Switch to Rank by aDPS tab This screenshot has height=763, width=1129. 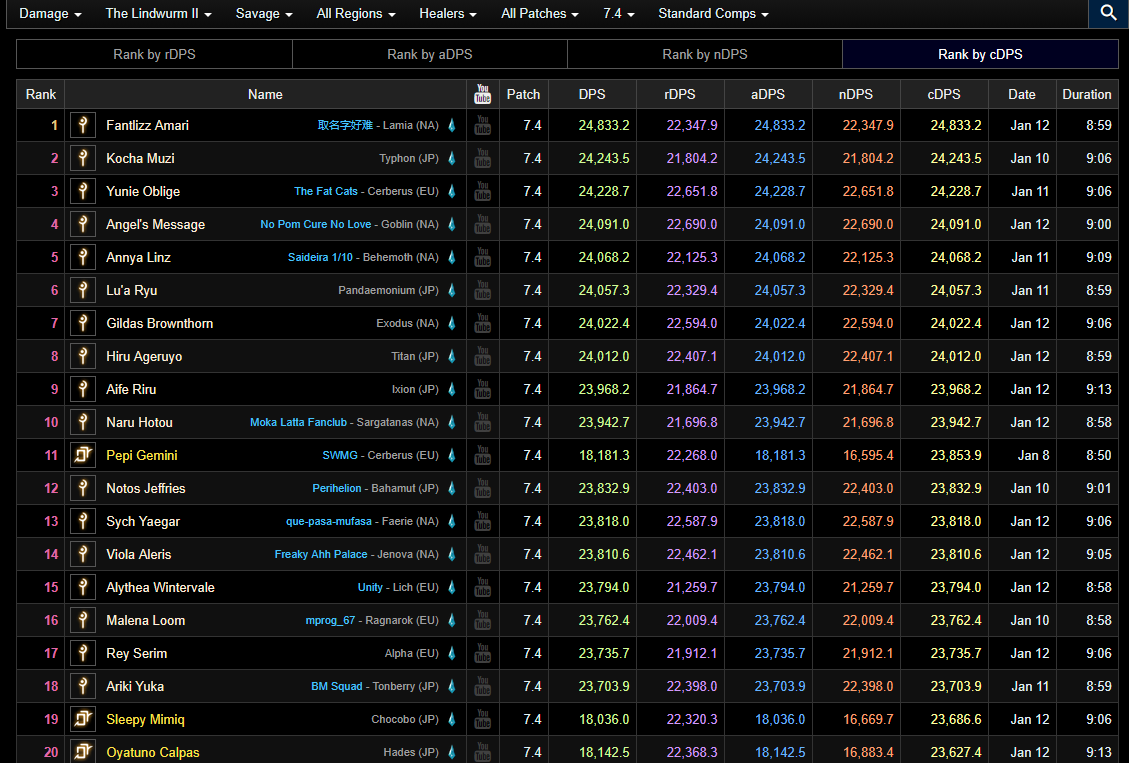(x=430, y=54)
